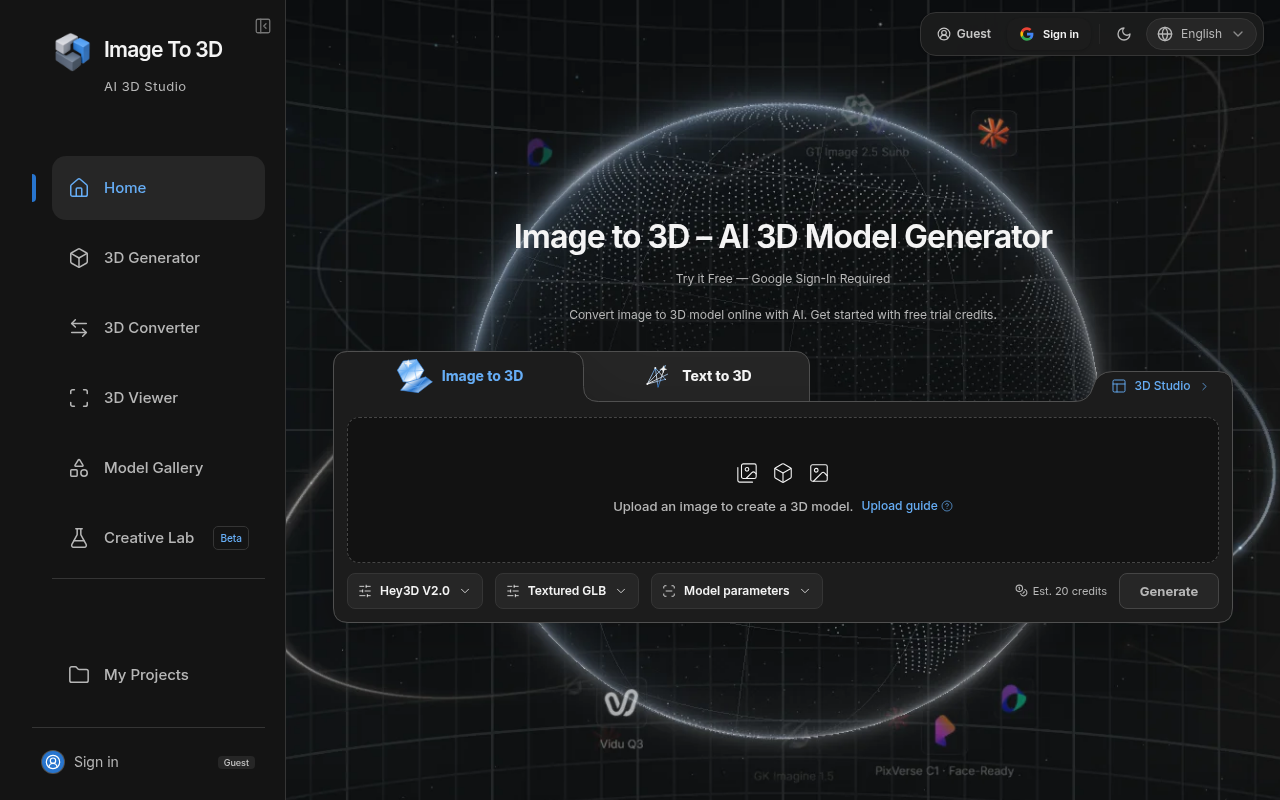Screen dimensions: 1280x800
Task: Click the Sign in avatar icon
Action: [53, 762]
